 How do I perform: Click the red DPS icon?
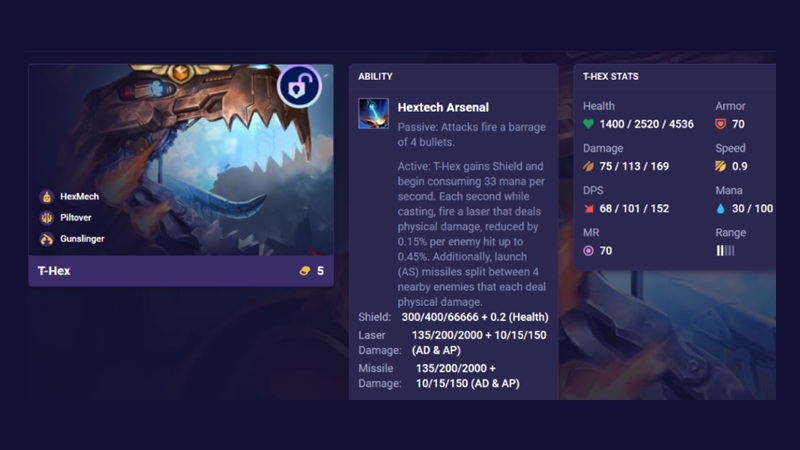coord(588,208)
